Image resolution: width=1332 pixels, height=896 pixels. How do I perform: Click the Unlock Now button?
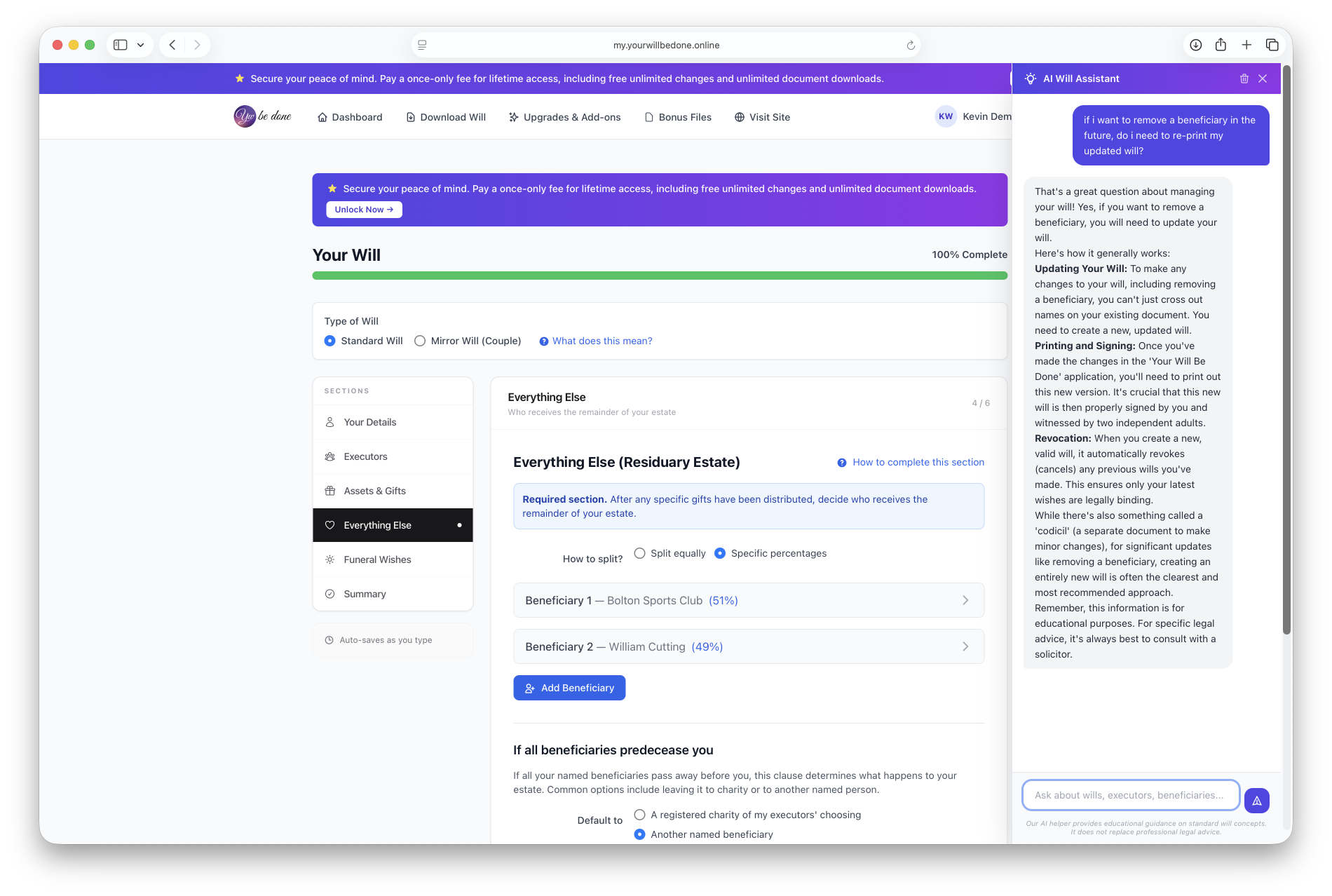pyautogui.click(x=364, y=210)
